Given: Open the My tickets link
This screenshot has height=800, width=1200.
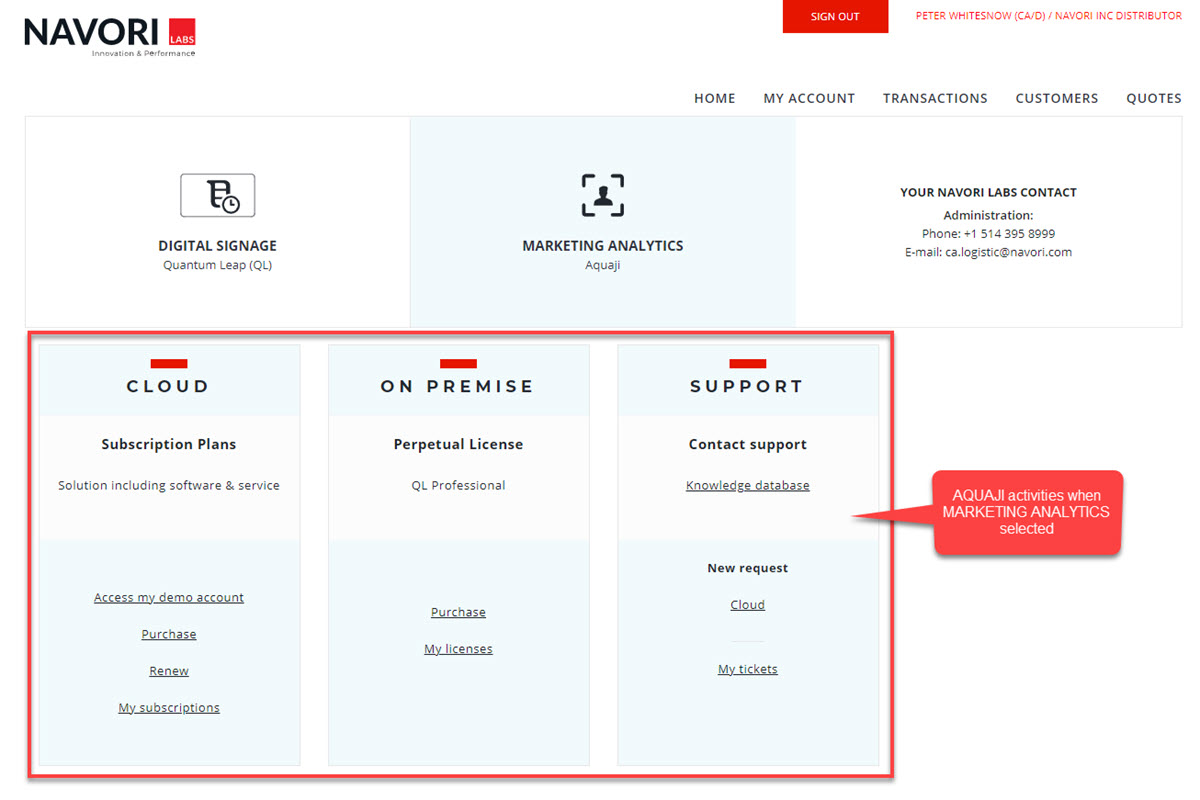Looking at the screenshot, I should (x=747, y=669).
